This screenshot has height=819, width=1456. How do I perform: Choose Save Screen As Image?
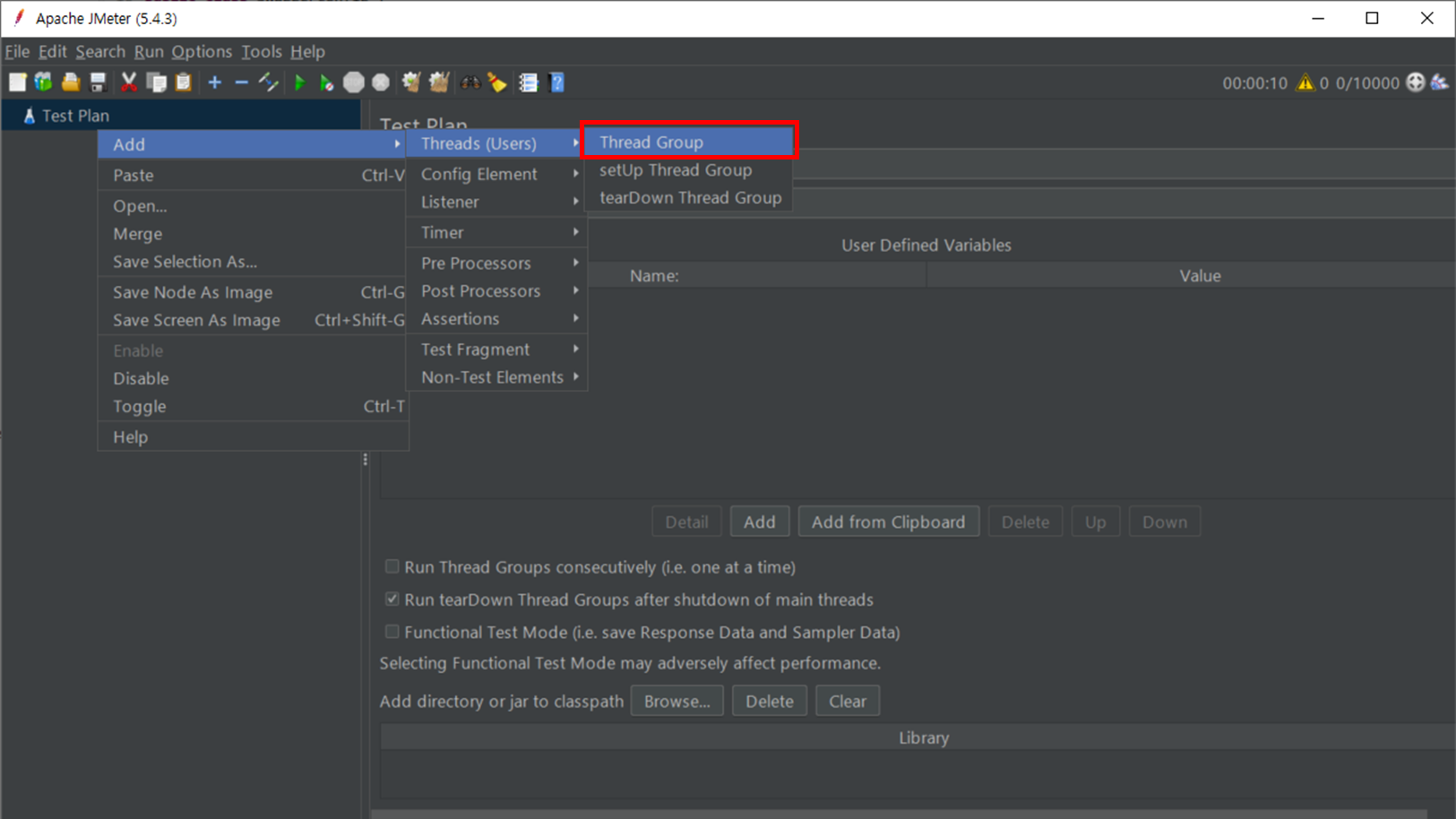253,320
